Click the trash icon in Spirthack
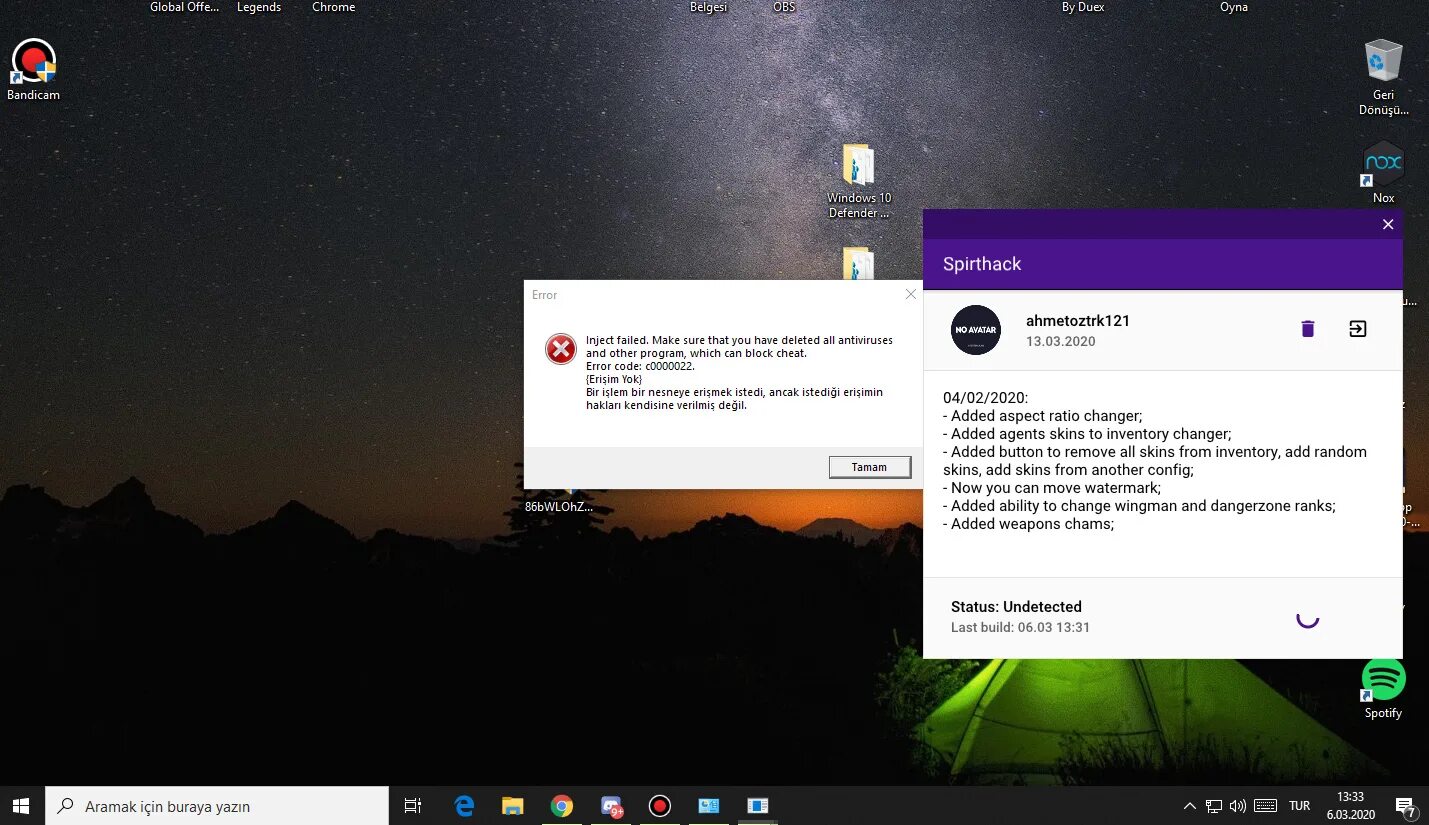 (x=1307, y=329)
